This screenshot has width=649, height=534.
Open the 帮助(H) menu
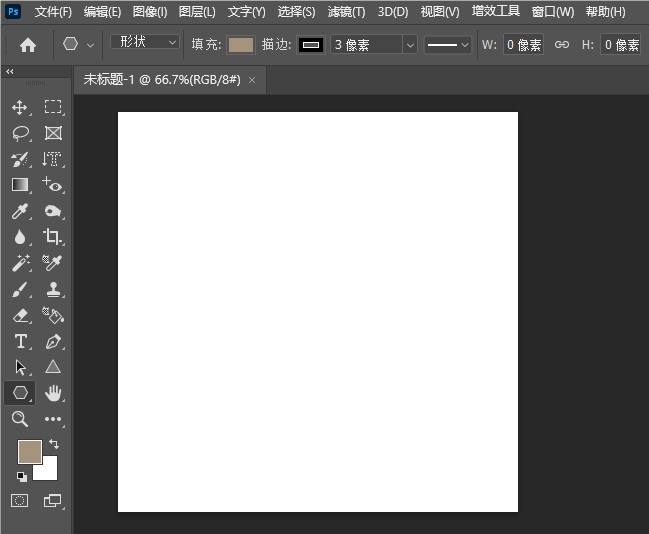pos(606,12)
